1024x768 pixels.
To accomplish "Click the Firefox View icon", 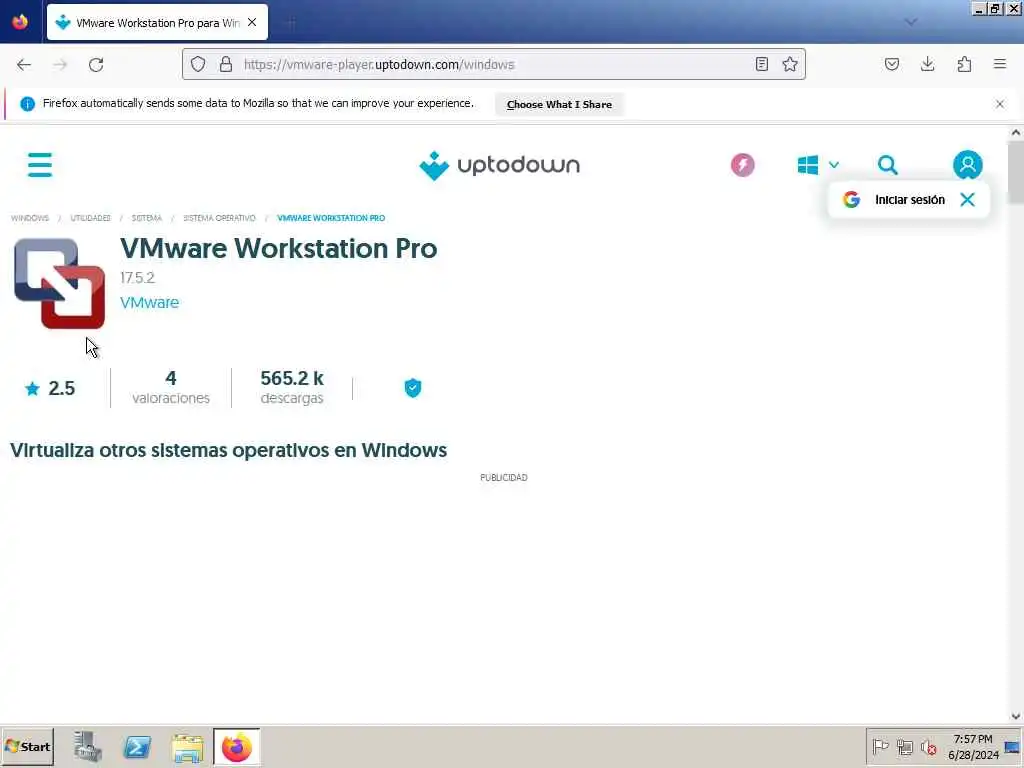I will 20,22.
